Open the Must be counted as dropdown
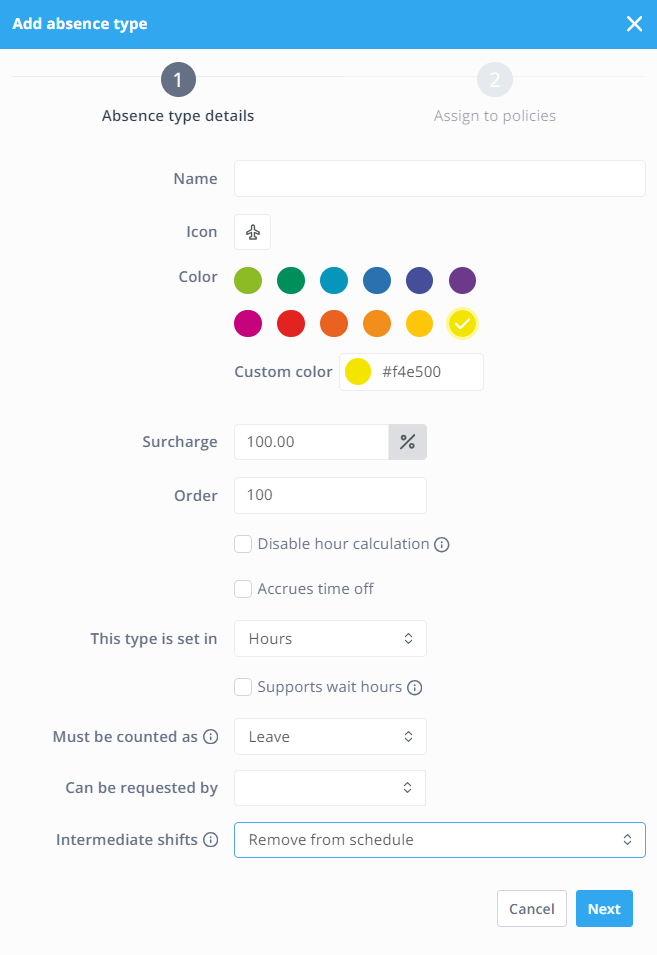Image resolution: width=657 pixels, height=955 pixels. coord(330,736)
